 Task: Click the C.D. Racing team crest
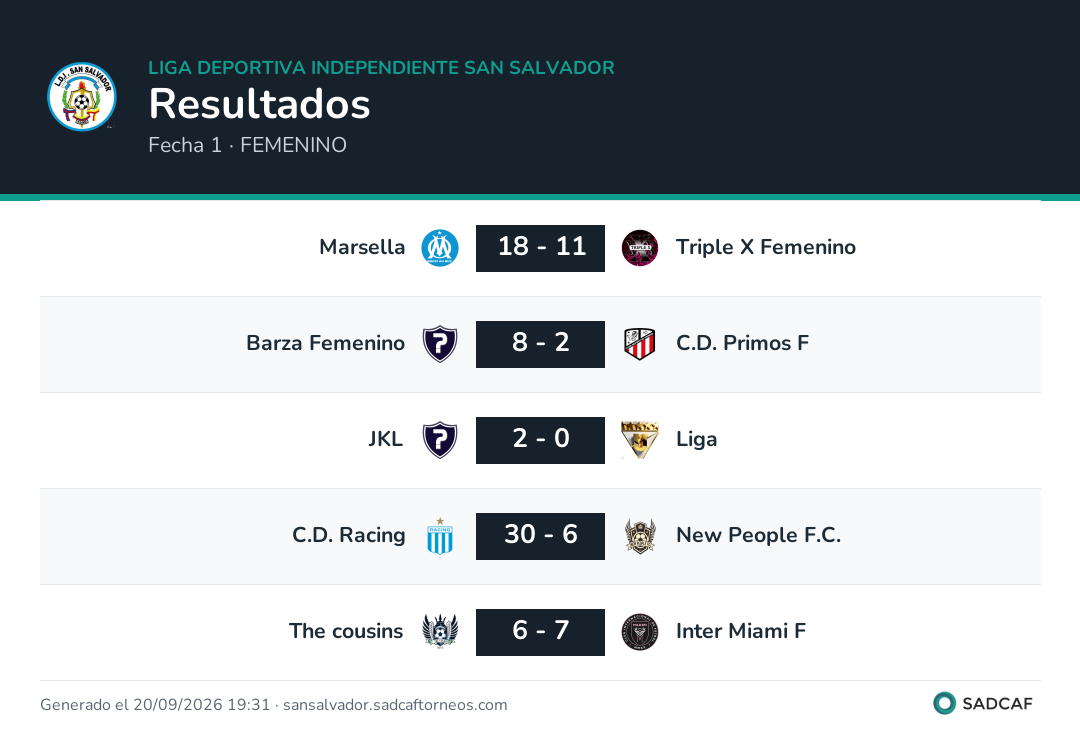point(440,536)
